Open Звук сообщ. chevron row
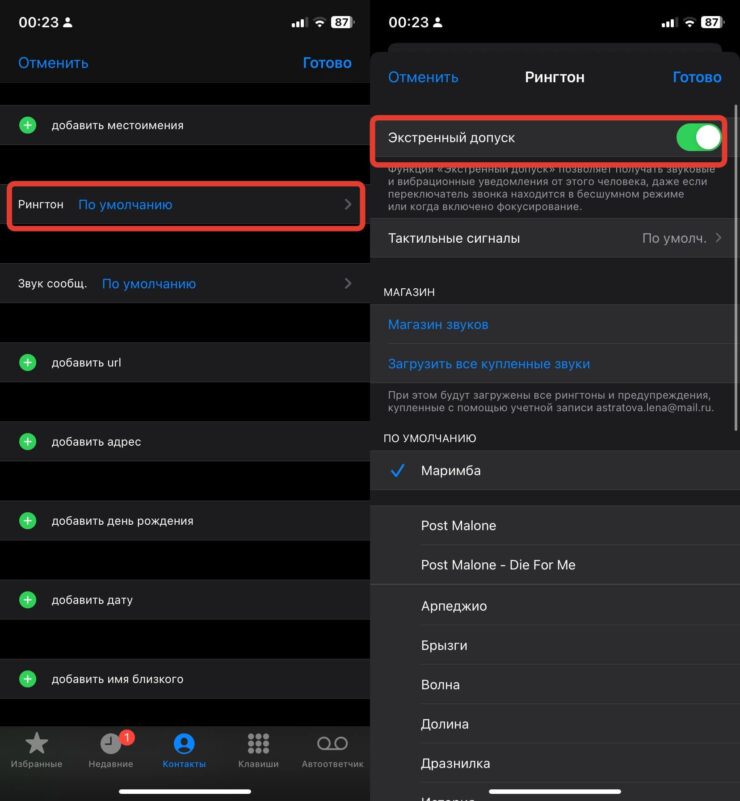This screenshot has height=801, width=740. 185,284
